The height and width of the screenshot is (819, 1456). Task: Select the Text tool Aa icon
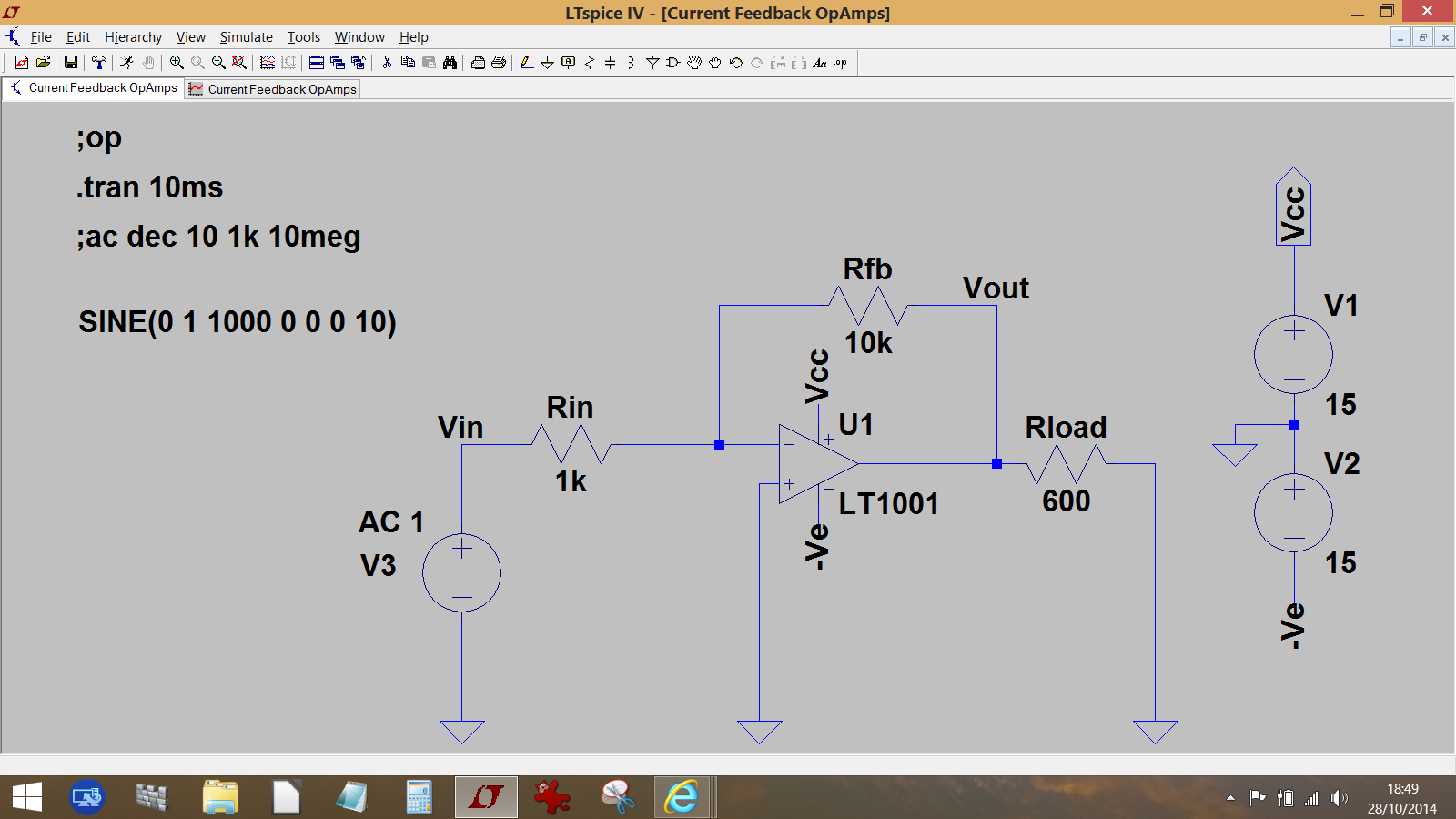[820, 63]
